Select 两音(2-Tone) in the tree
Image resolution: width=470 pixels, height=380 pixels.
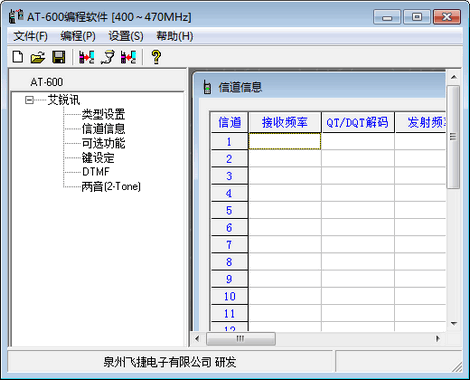[x=111, y=186]
